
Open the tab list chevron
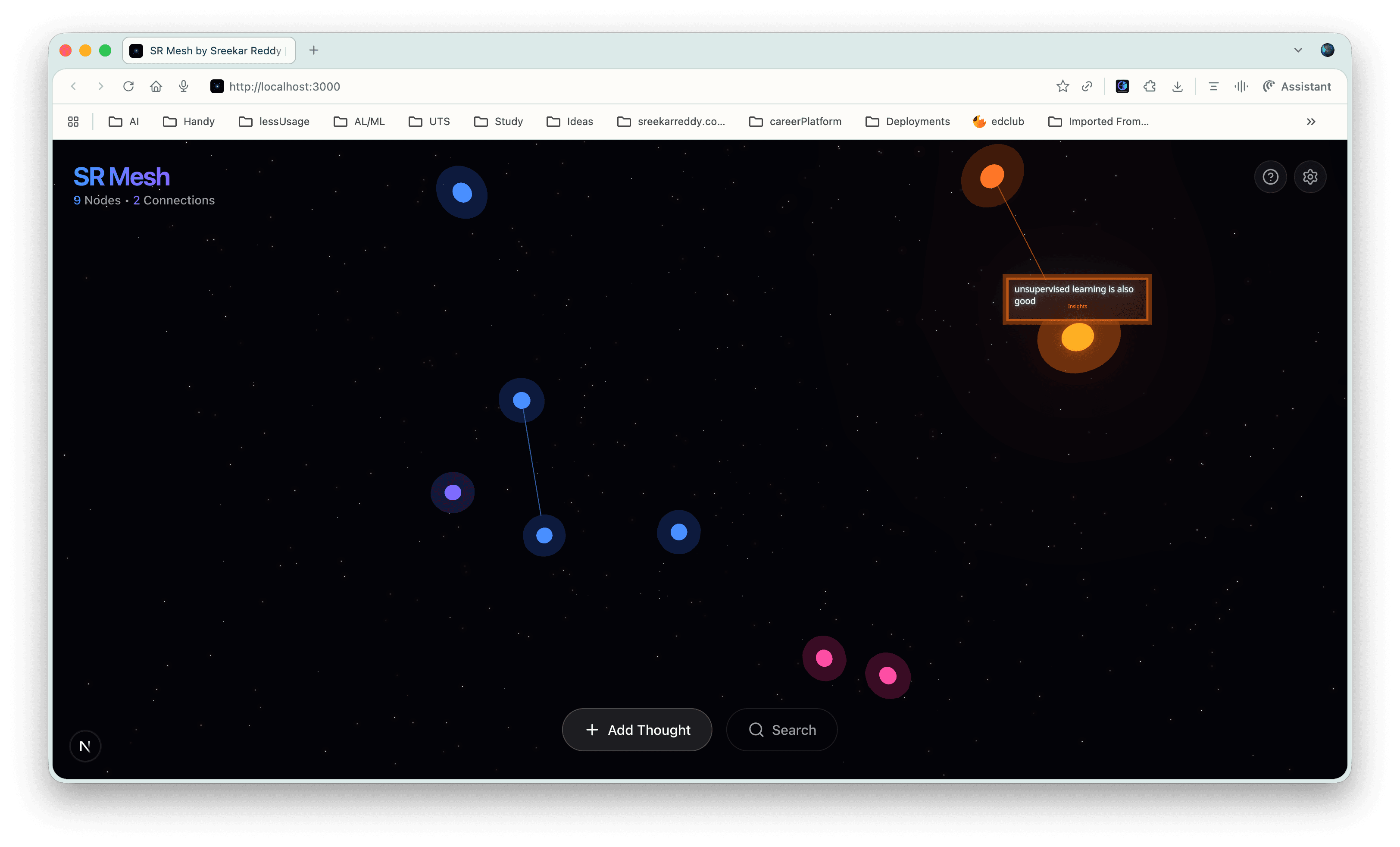click(1298, 50)
